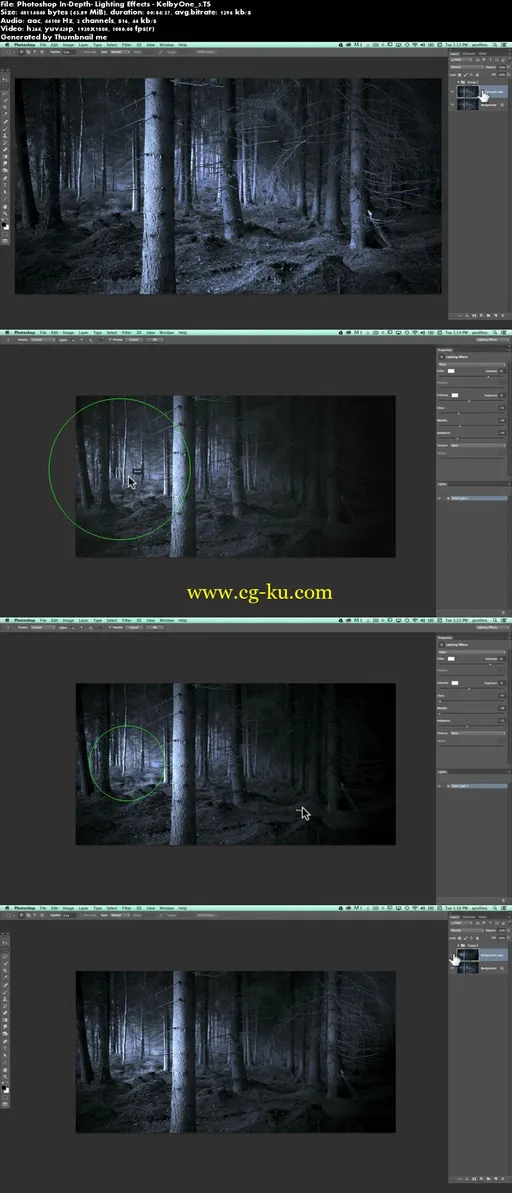The image size is (512, 1193).
Task: Click light center pin in second screenshot's canvas
Action: coord(119,469)
